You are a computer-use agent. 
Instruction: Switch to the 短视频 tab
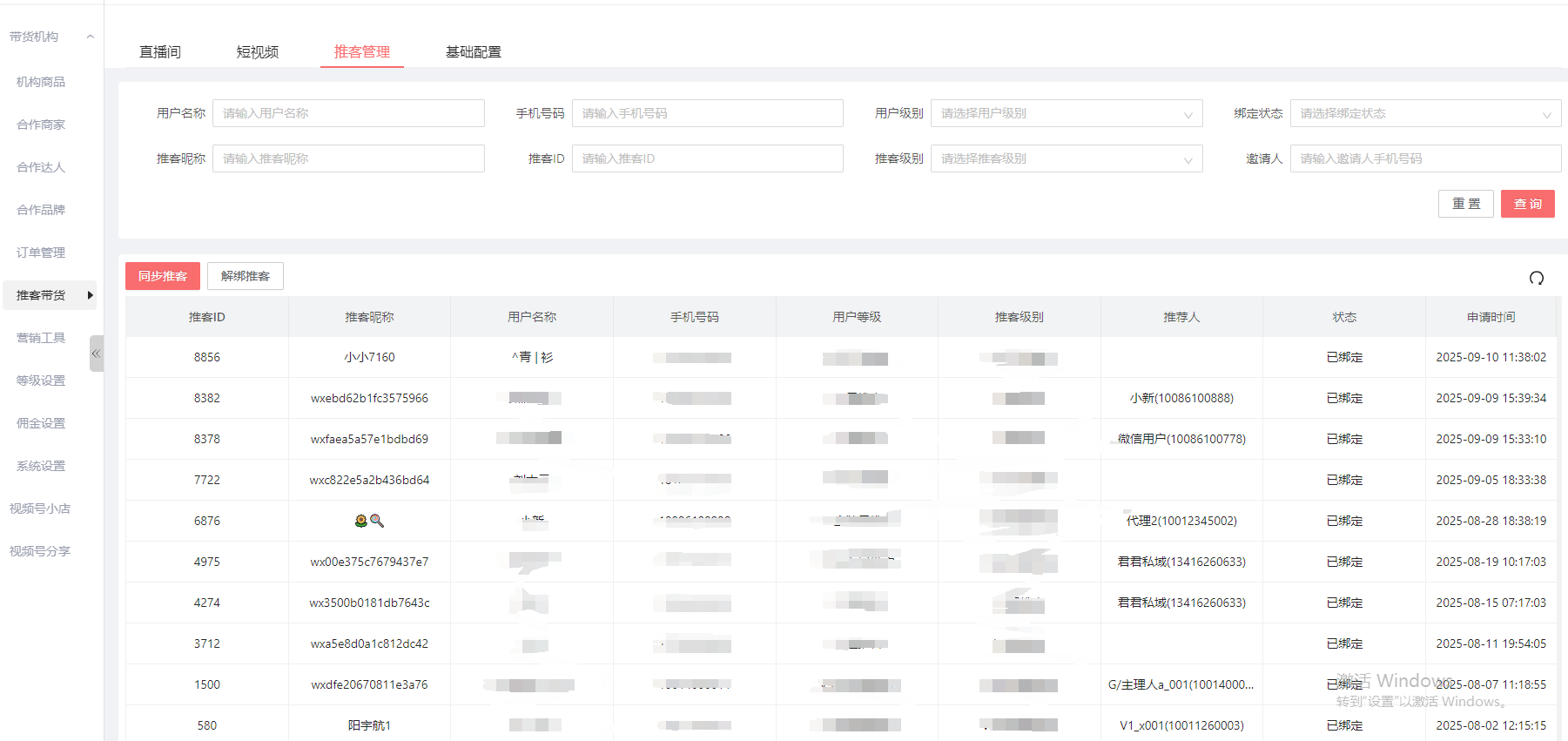pos(258,52)
